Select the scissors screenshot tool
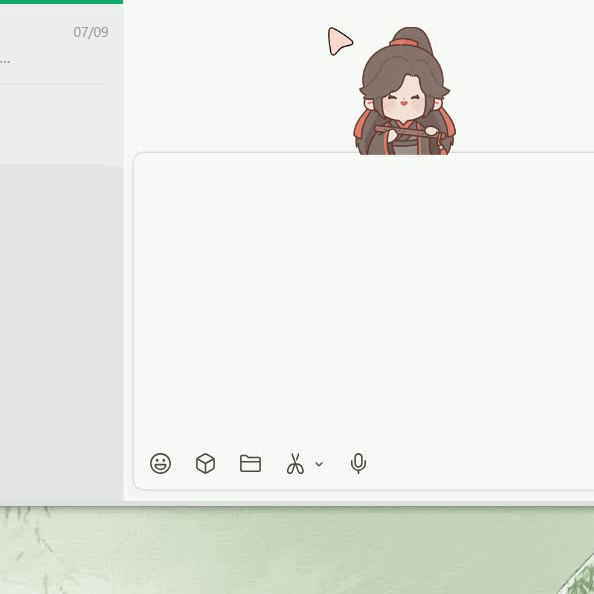594x594 pixels. pos(295,463)
